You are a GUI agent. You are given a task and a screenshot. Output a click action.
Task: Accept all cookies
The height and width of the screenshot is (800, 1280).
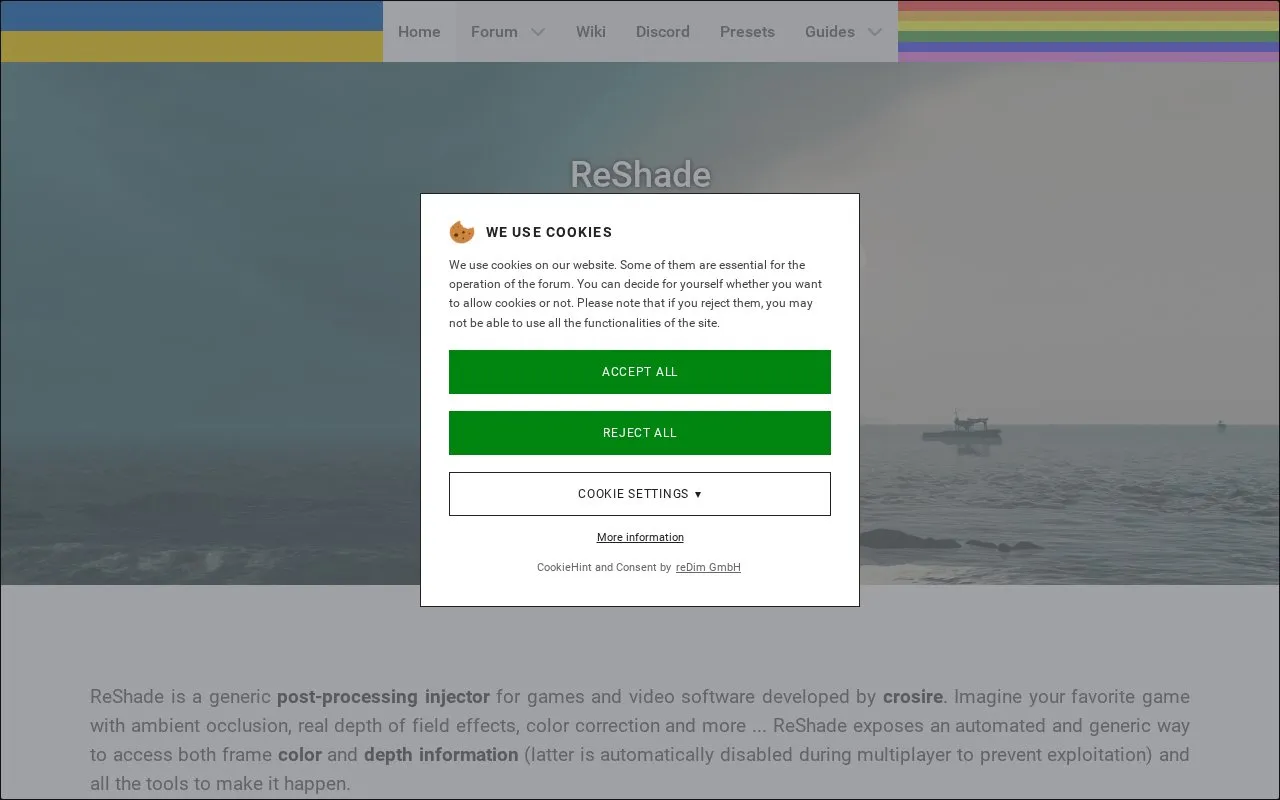[x=640, y=372]
